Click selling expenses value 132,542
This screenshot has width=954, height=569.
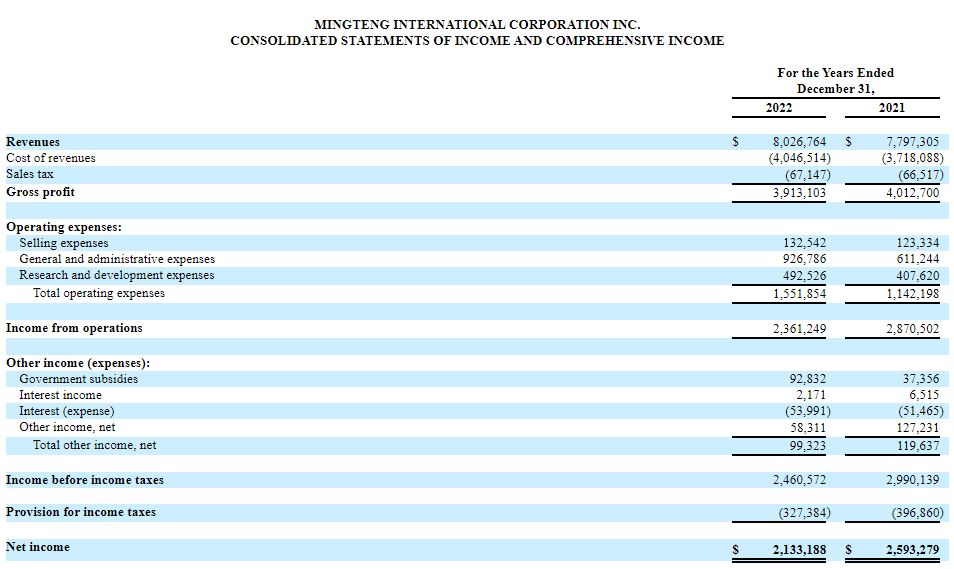coord(804,243)
